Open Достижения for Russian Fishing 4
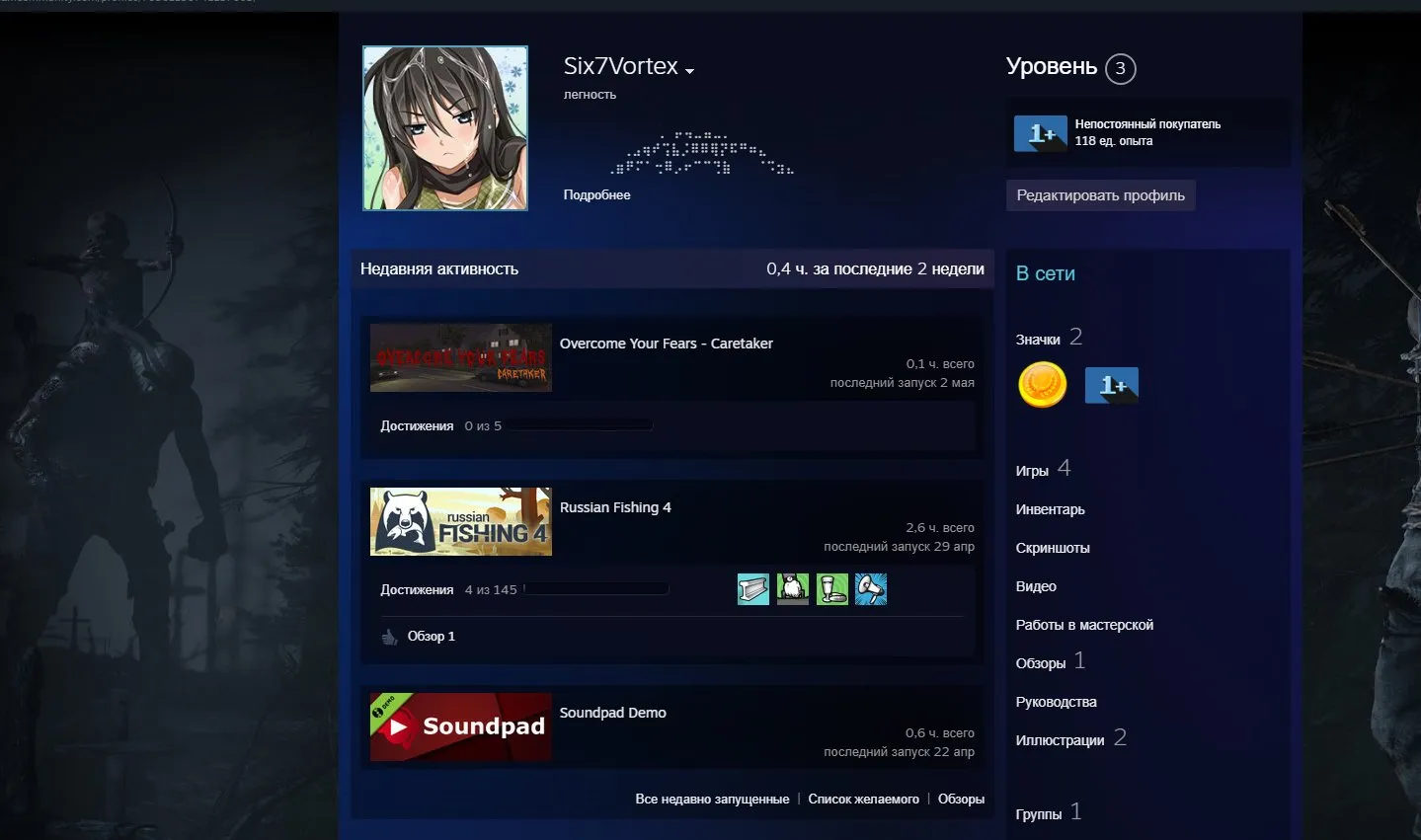 pos(417,590)
